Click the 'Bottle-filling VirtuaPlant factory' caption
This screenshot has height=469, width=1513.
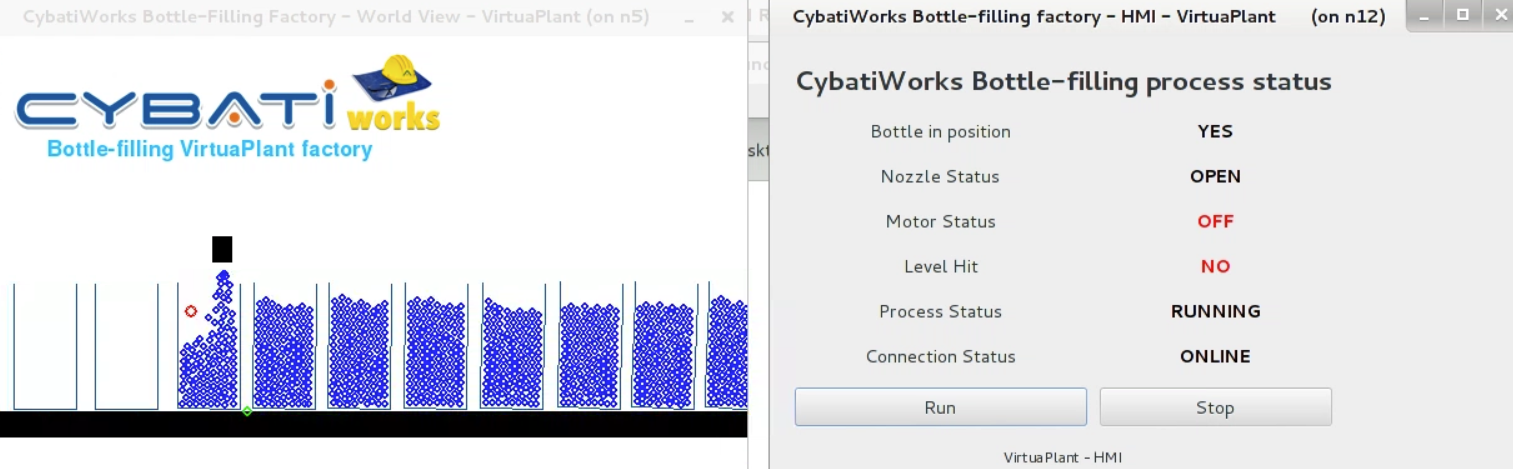210,150
